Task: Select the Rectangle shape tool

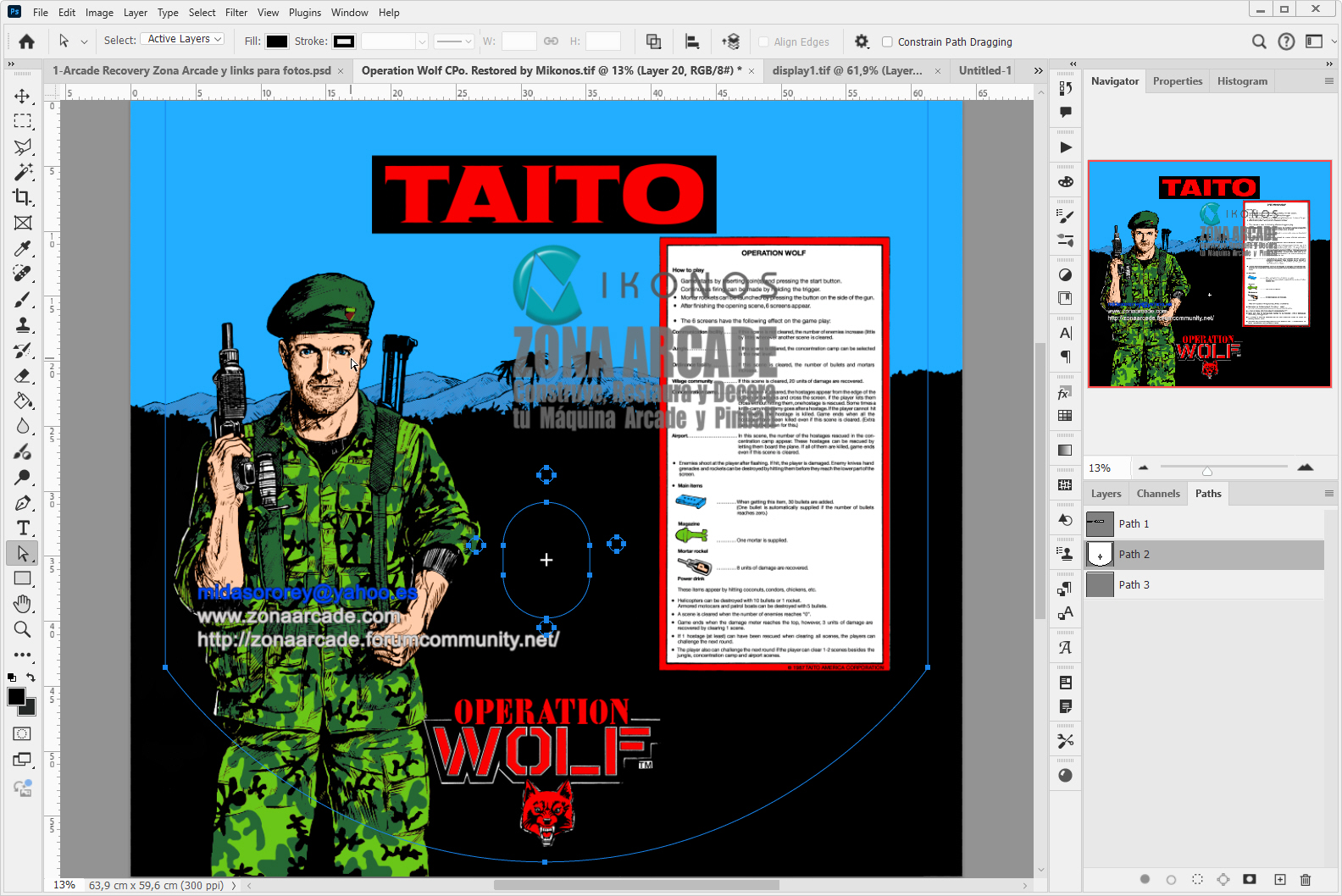Action: [x=23, y=579]
